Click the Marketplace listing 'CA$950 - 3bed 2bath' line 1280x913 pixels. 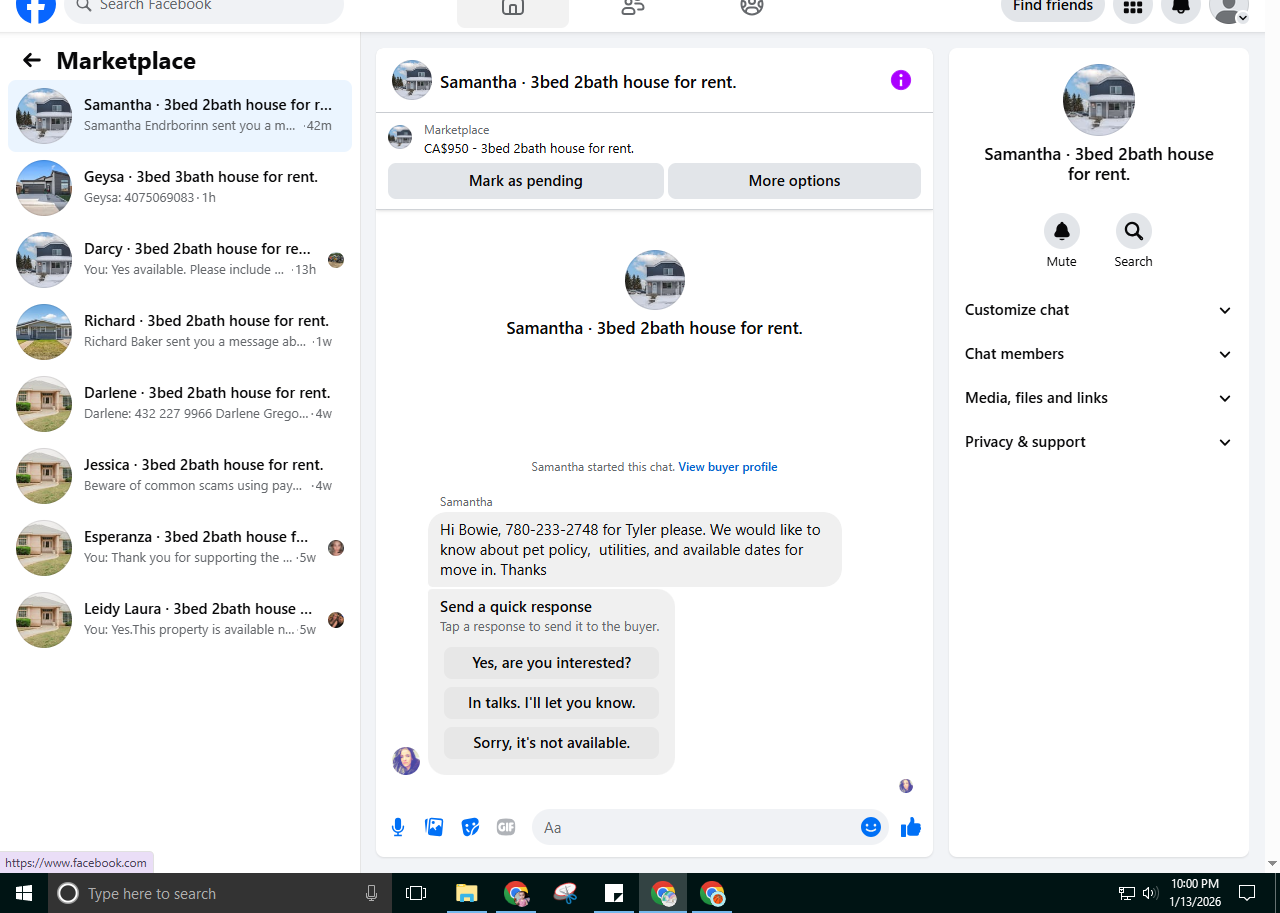[529, 148]
